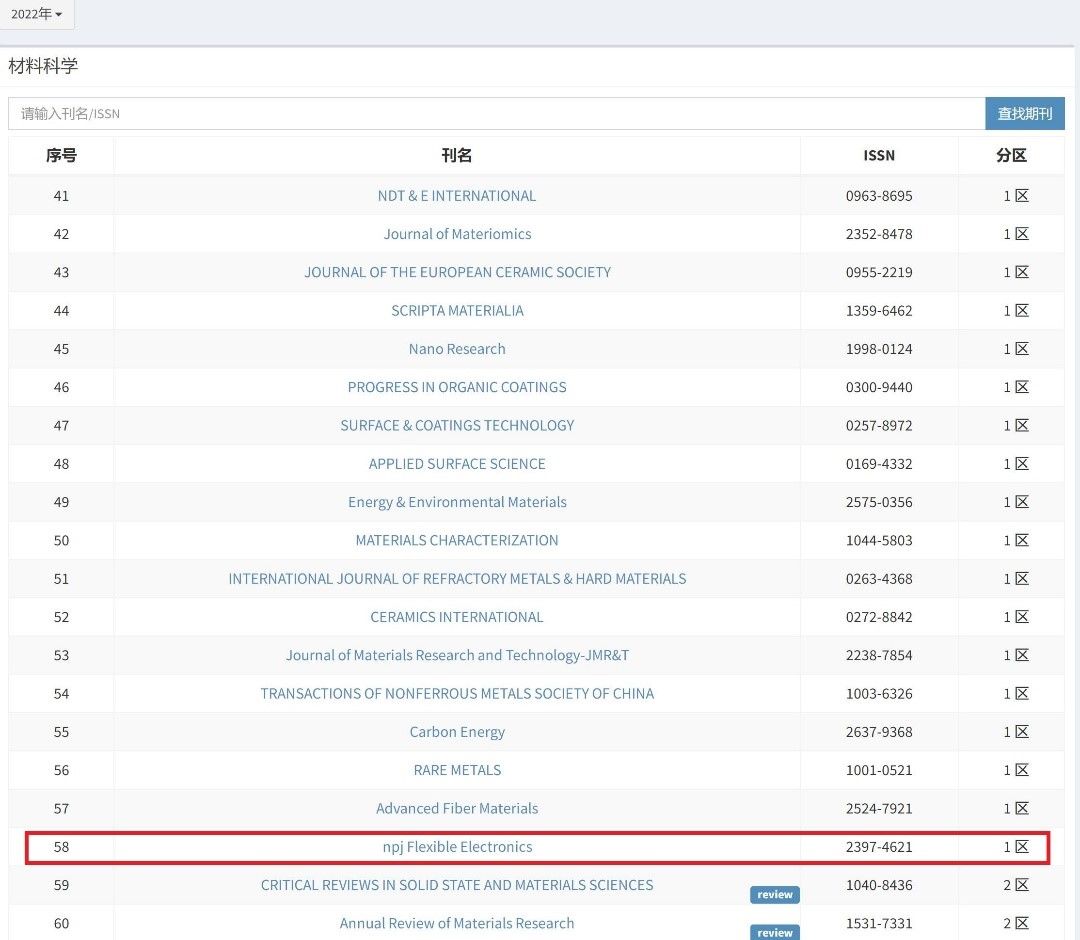
Task: Open CERAMICS INTERNATIONAL journal link
Action: [x=457, y=617]
